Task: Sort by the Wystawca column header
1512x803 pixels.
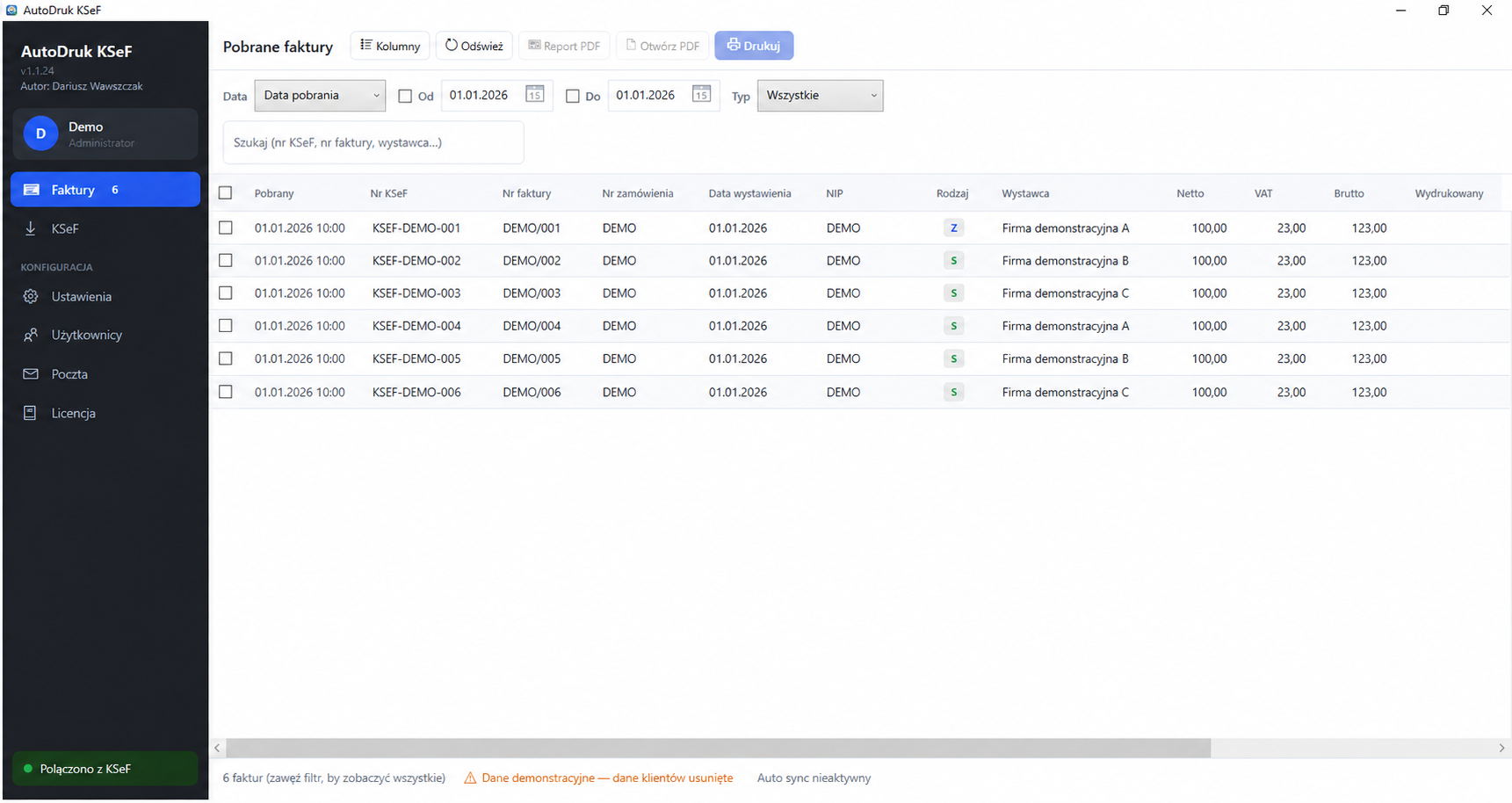Action: [x=1025, y=193]
